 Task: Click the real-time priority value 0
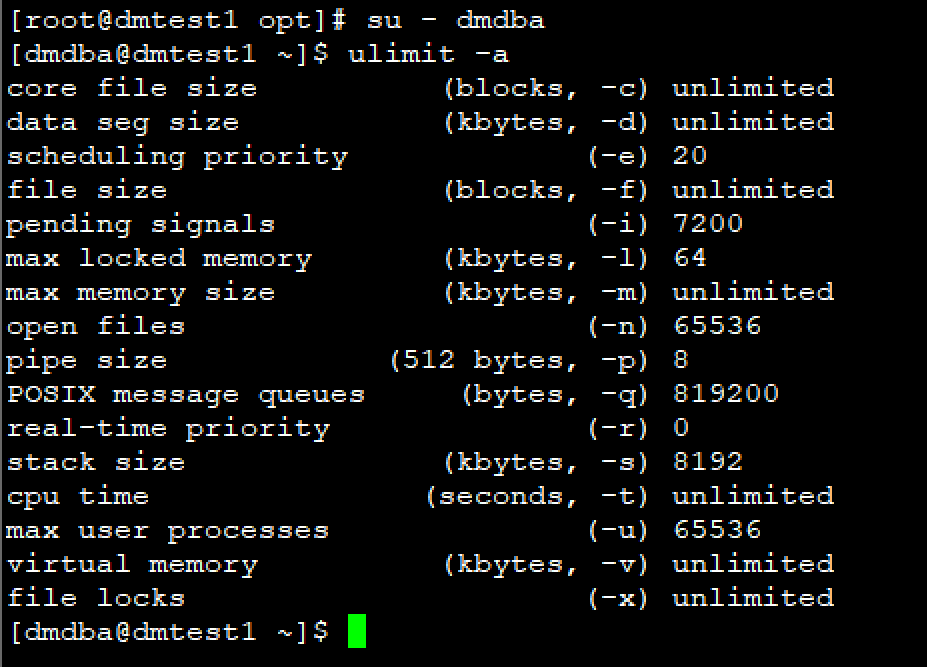[681, 428]
